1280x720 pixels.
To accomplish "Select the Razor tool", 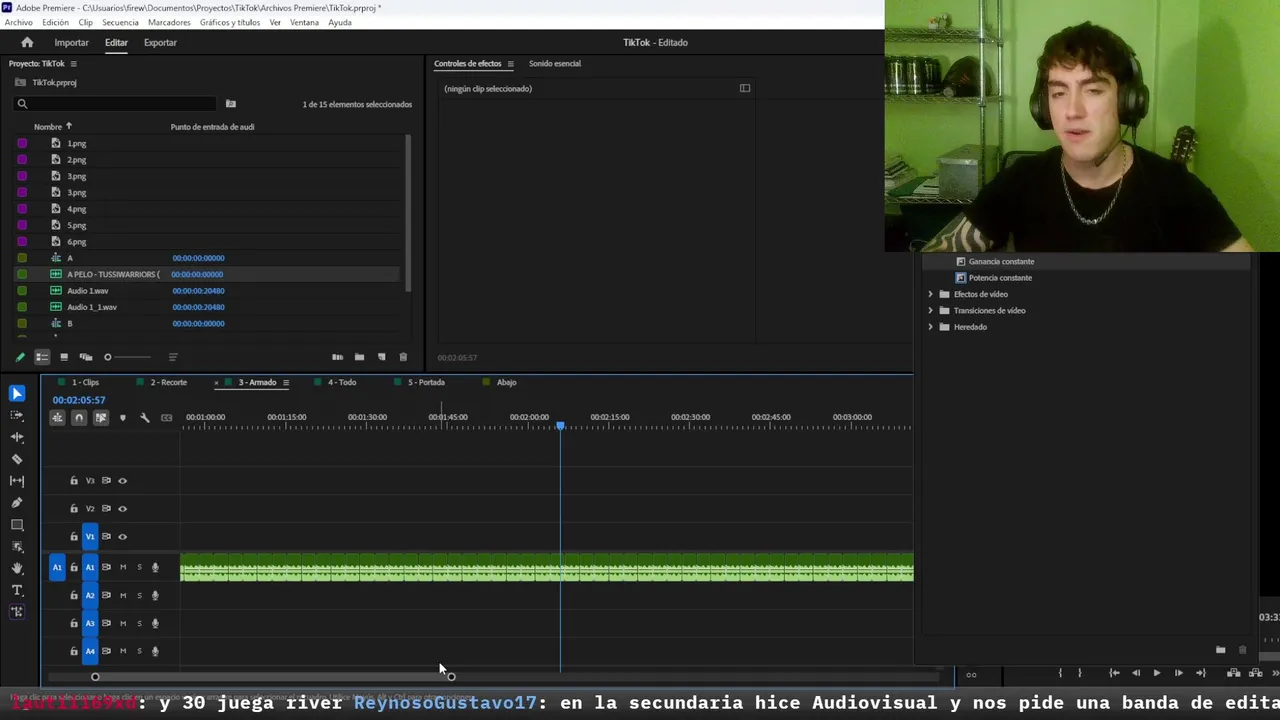I will [17, 459].
